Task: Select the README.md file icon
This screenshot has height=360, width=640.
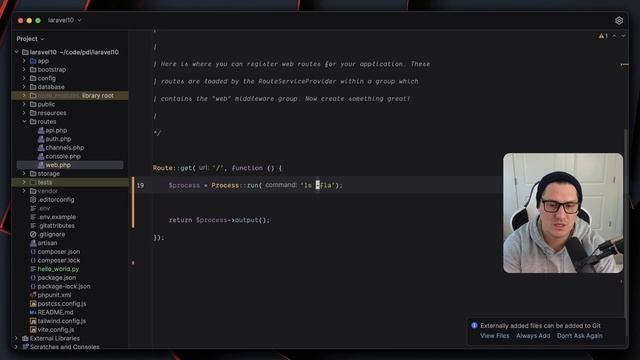Action: click(33, 312)
